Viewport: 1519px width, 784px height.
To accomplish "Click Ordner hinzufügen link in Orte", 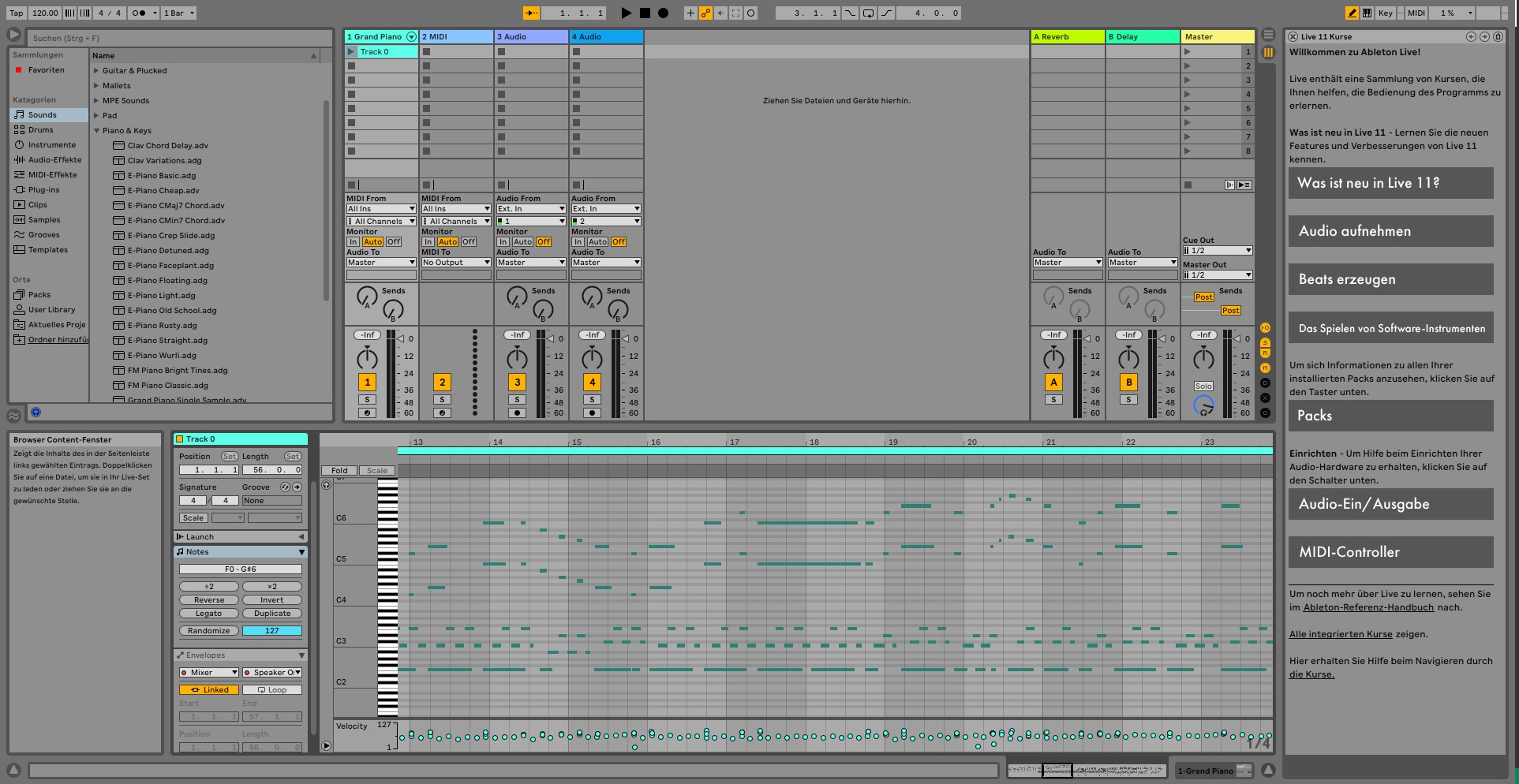I will tap(58, 339).
